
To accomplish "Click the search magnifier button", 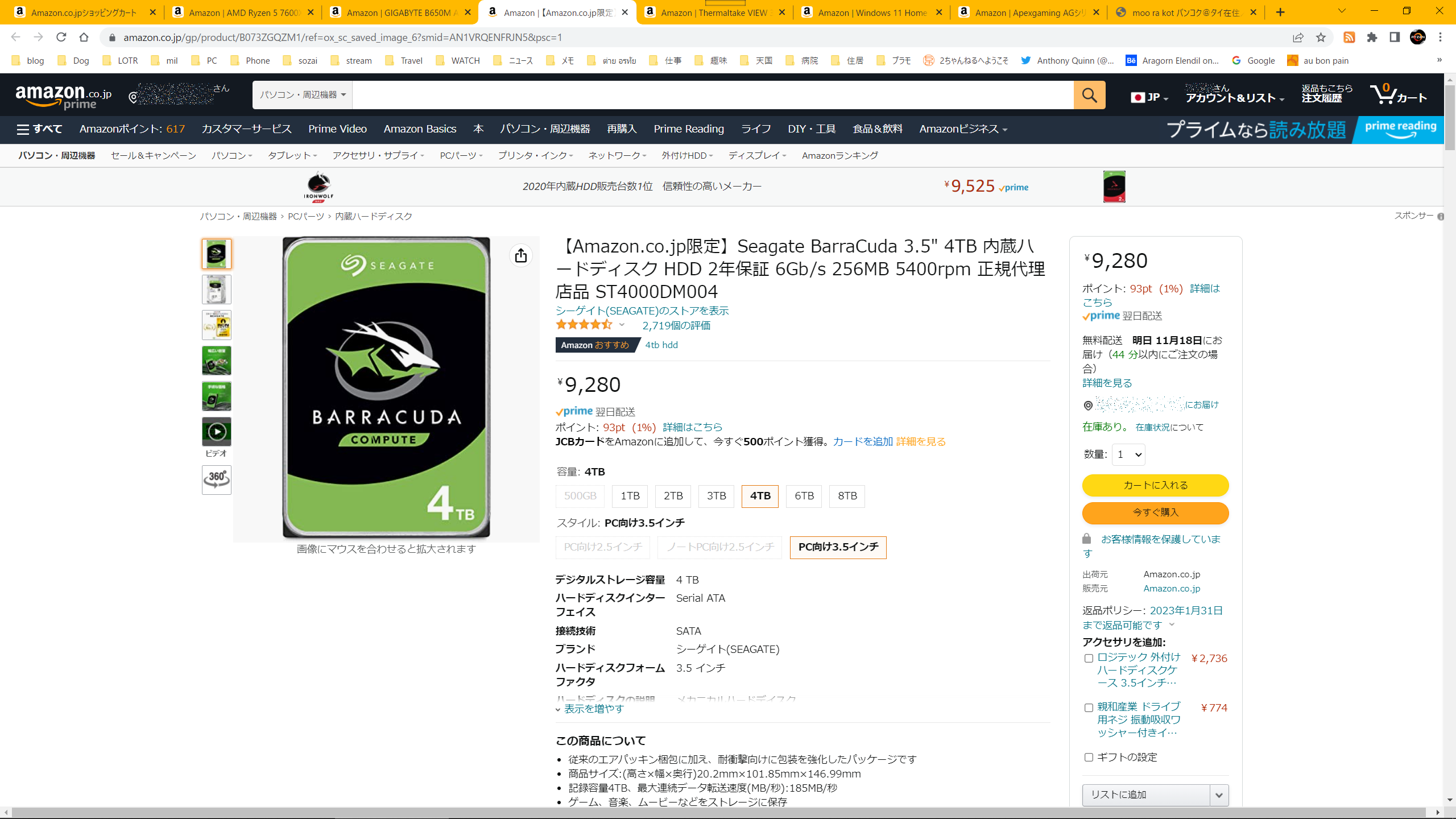I will [x=1089, y=95].
